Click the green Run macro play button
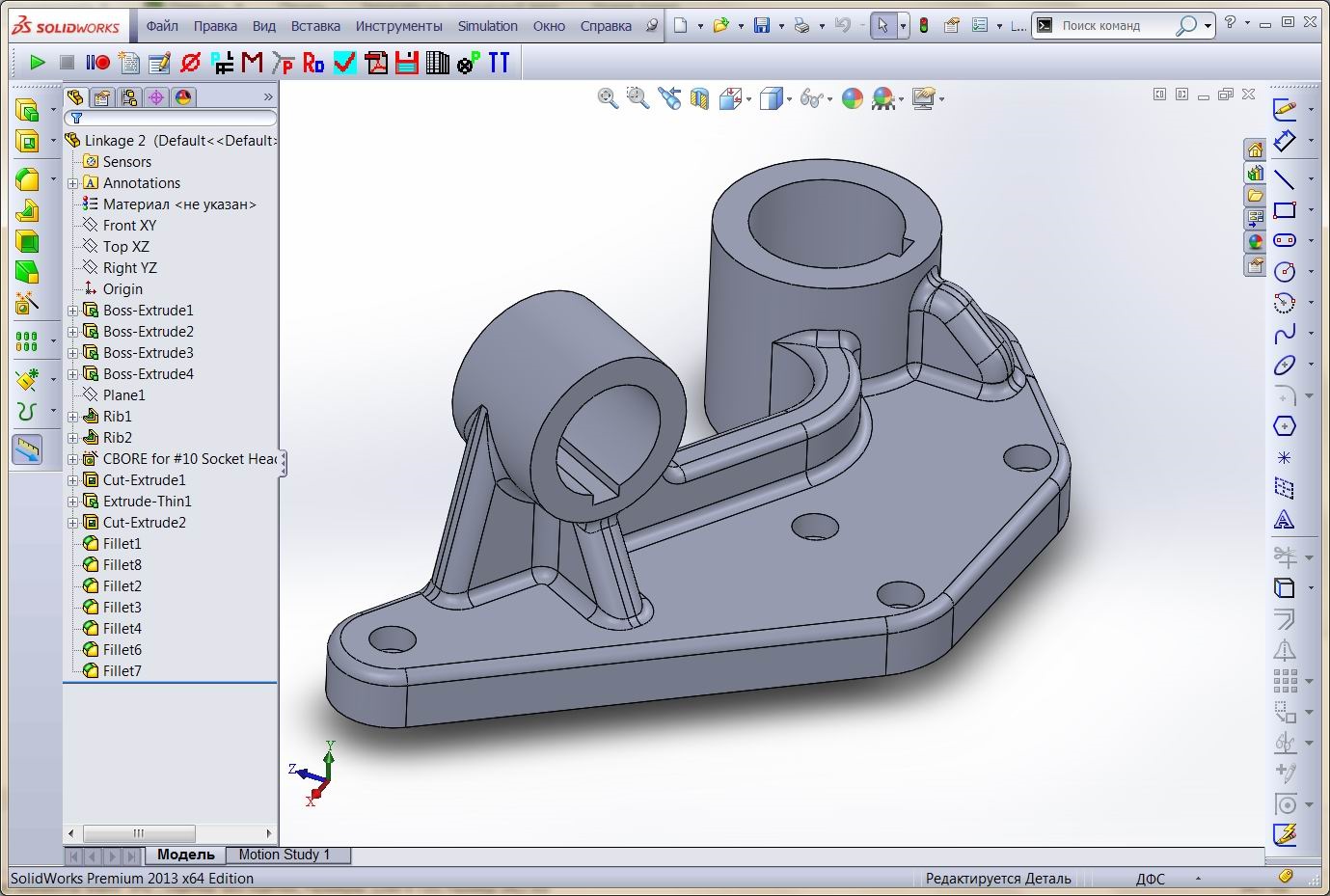This screenshot has height=896, width=1330. 37,63
